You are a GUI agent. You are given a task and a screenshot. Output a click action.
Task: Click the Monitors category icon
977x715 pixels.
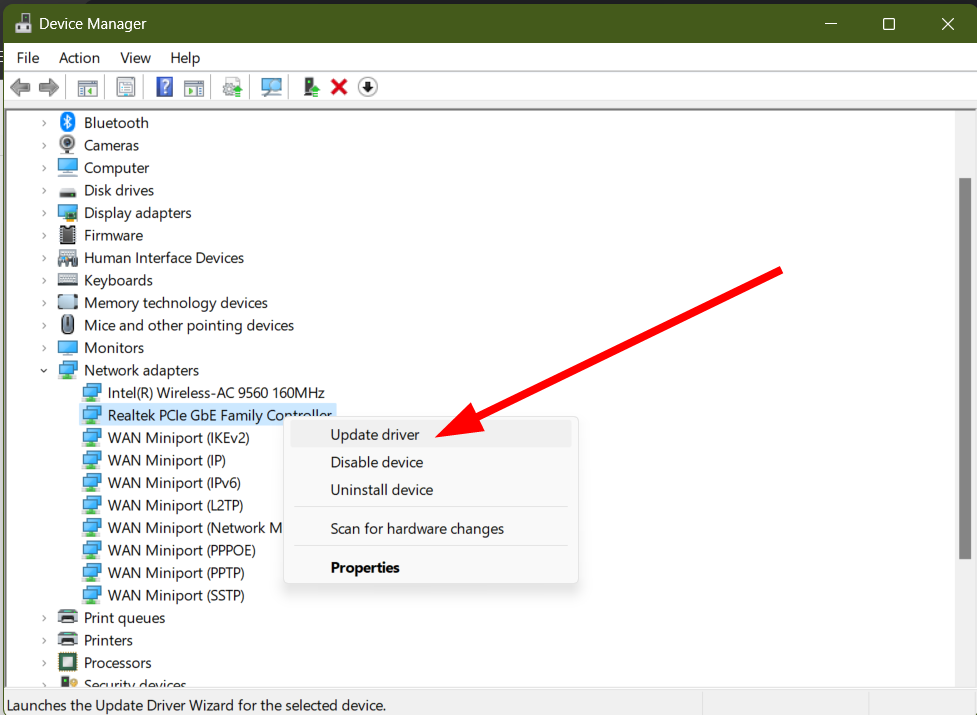pos(67,347)
